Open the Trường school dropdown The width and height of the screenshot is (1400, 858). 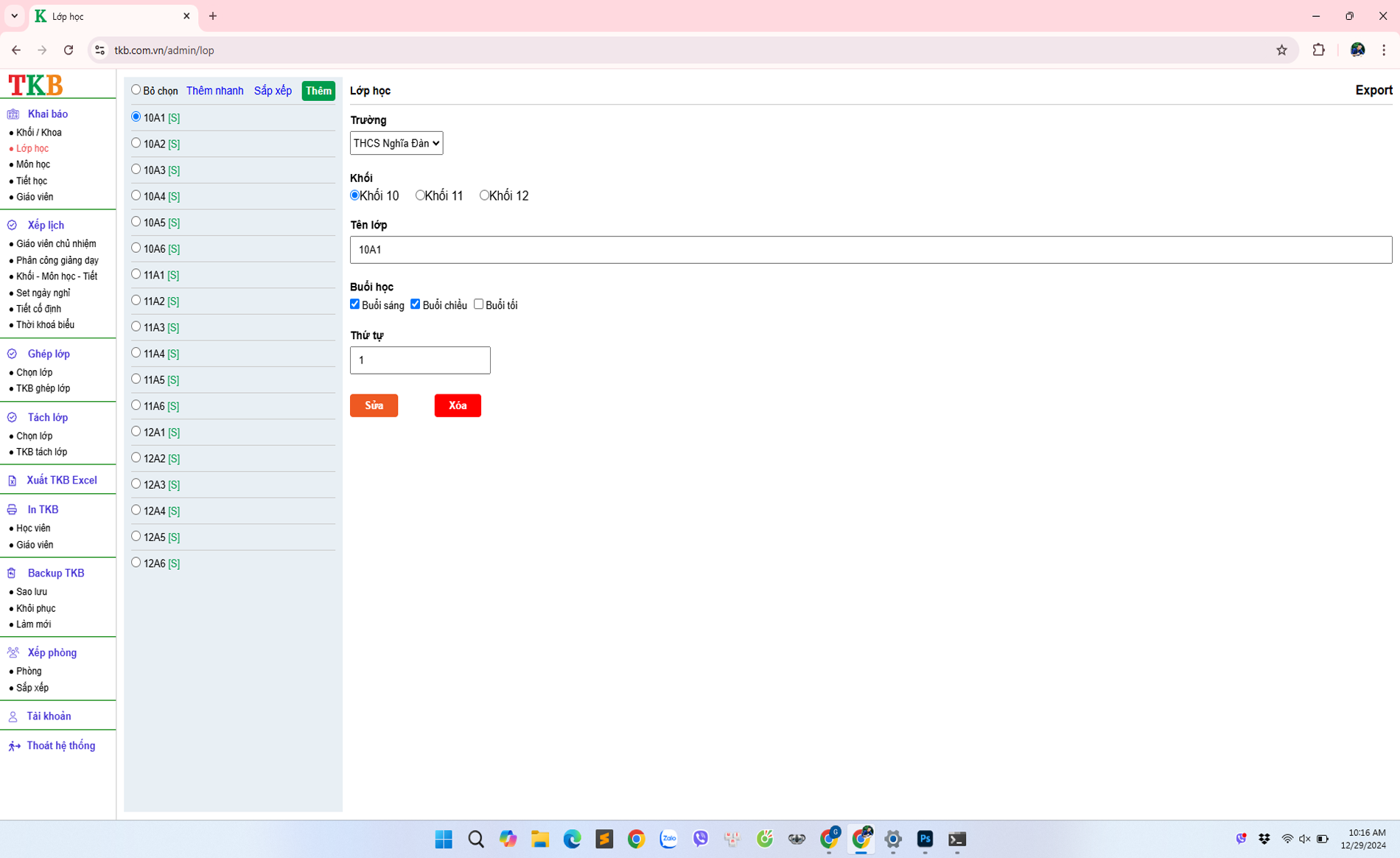click(x=396, y=143)
